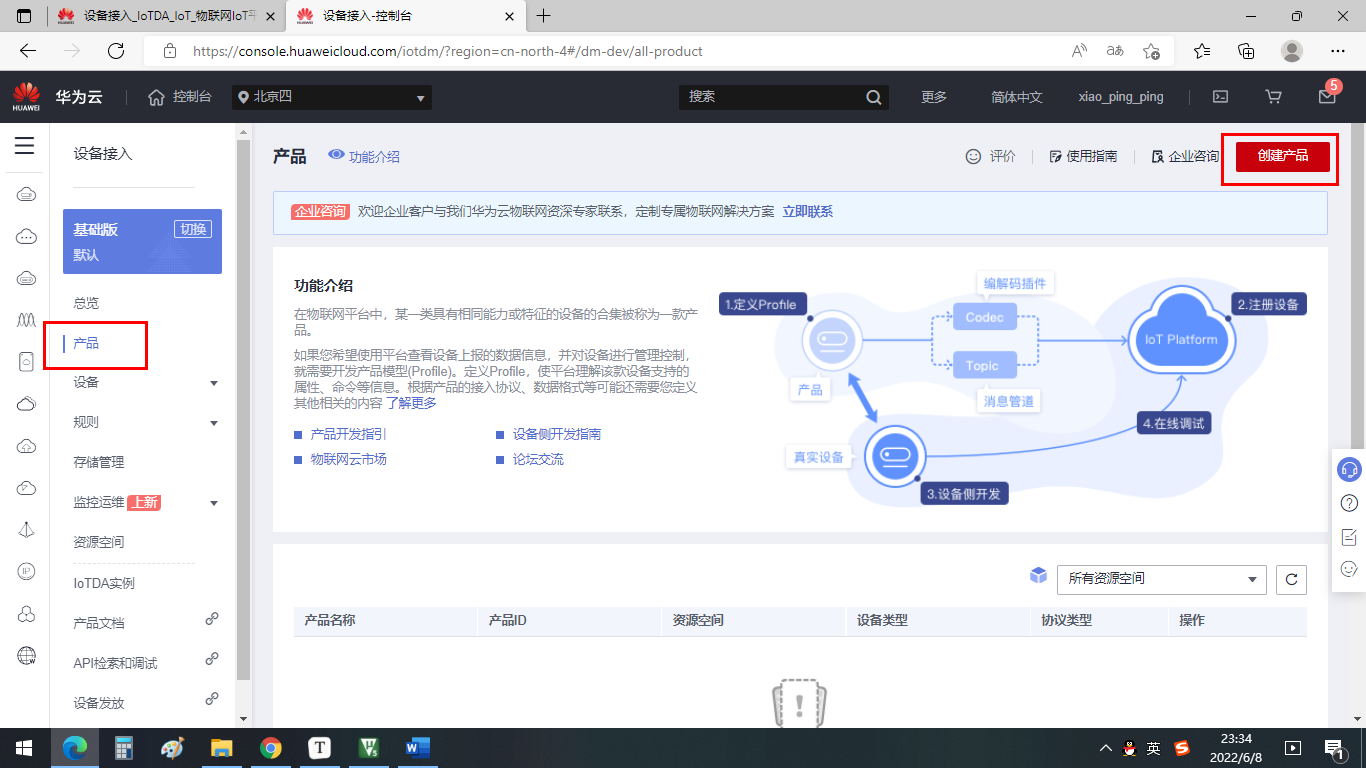Open the hamburger service list menu

25,147
